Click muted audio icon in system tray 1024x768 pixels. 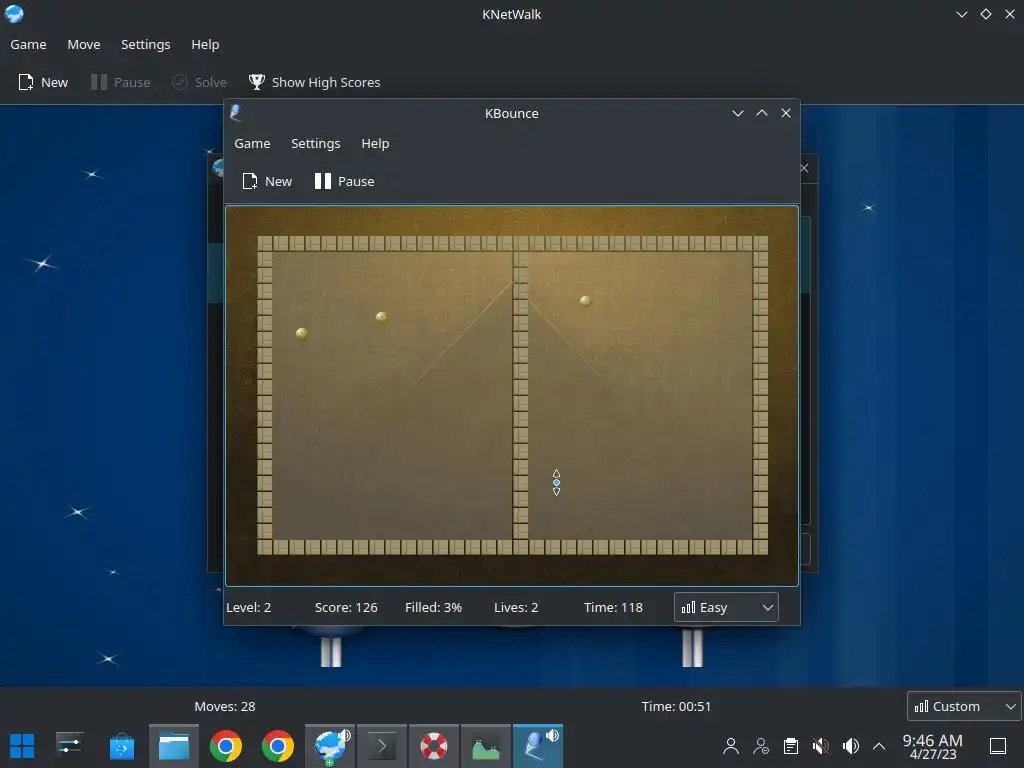pyautogui.click(x=820, y=746)
